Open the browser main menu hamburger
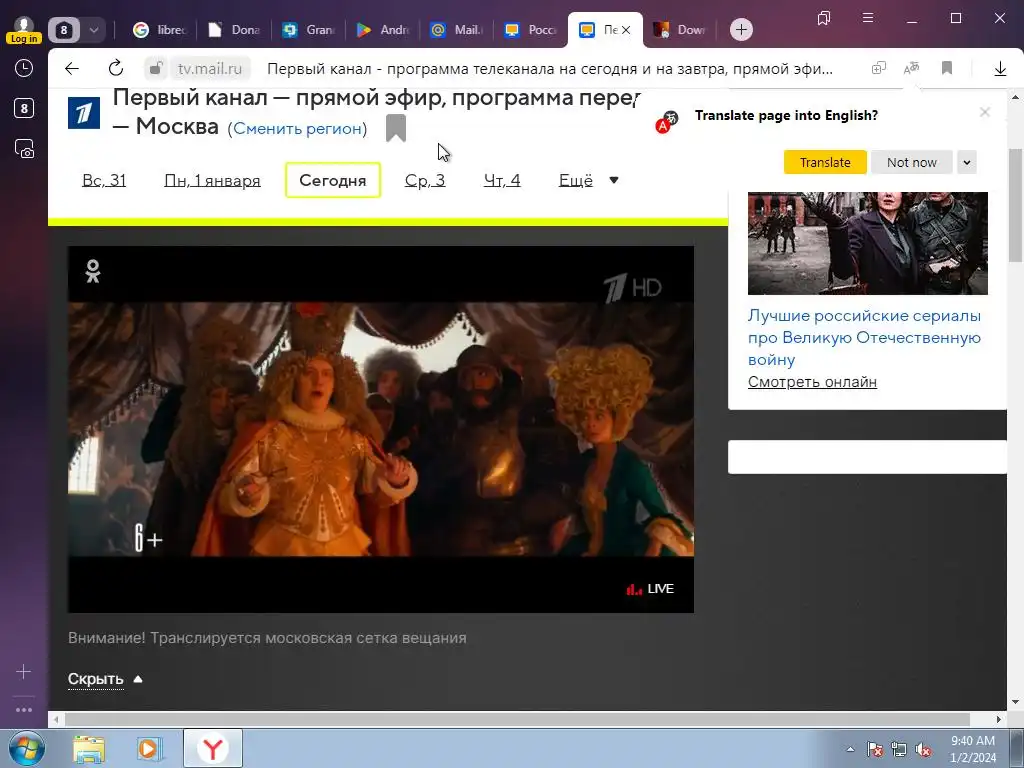Viewport: 1024px width, 768px height. tap(868, 18)
